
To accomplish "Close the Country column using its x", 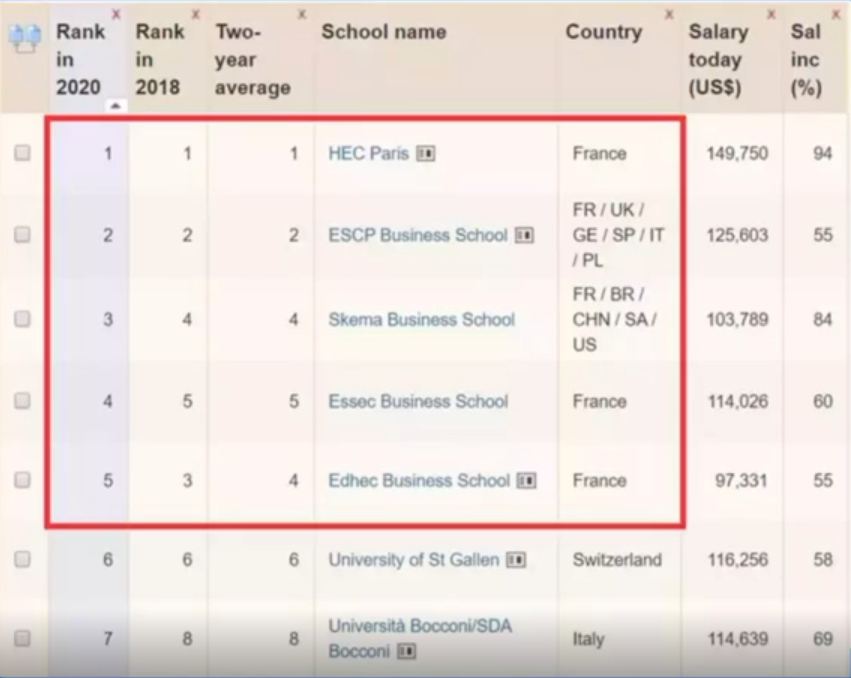I will [x=669, y=14].
